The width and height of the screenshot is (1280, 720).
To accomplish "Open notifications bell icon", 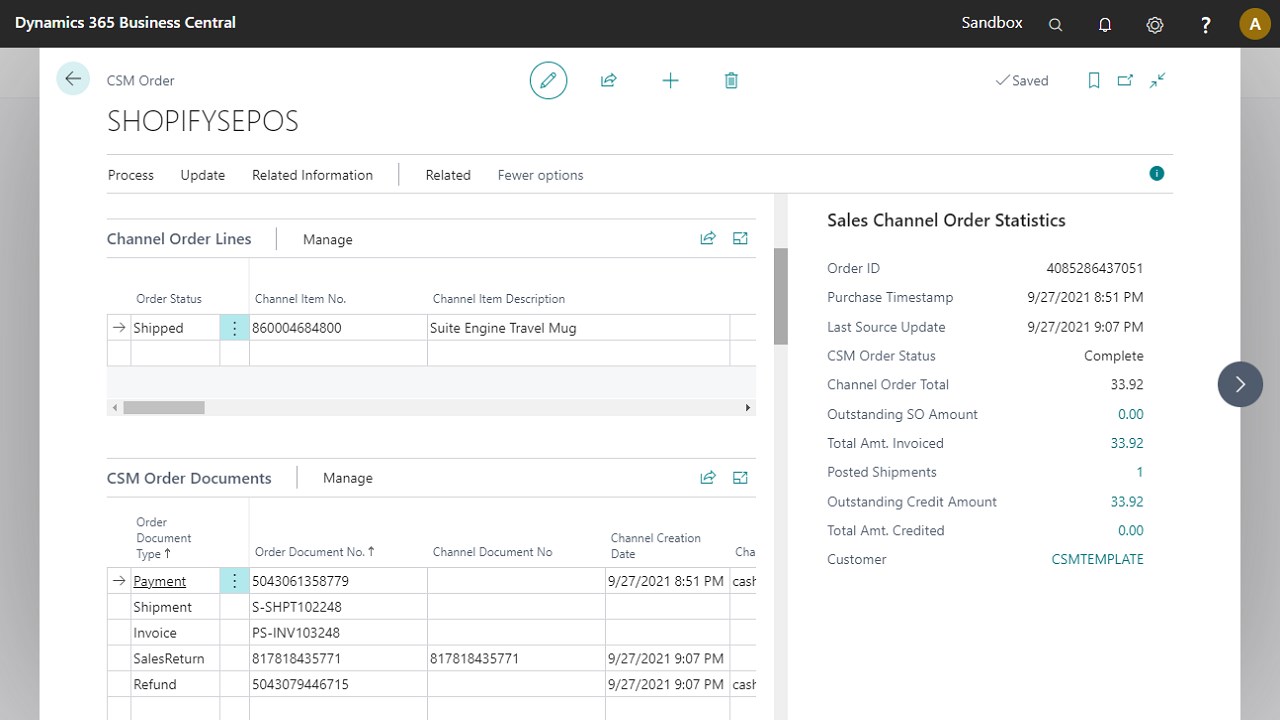I will tap(1105, 24).
